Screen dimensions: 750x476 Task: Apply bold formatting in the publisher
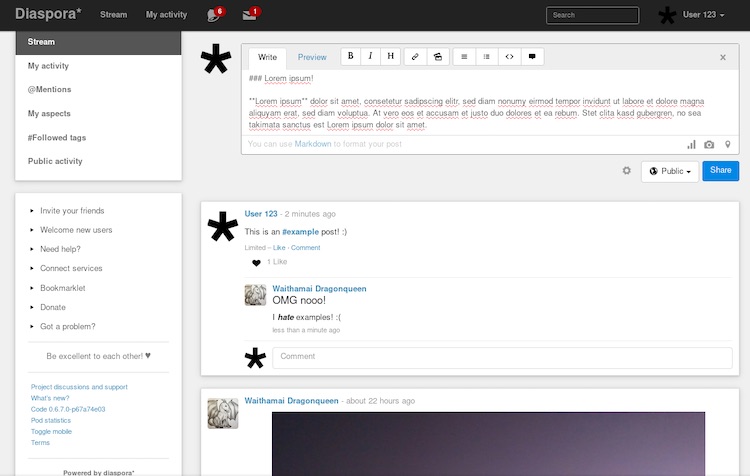[351, 56]
